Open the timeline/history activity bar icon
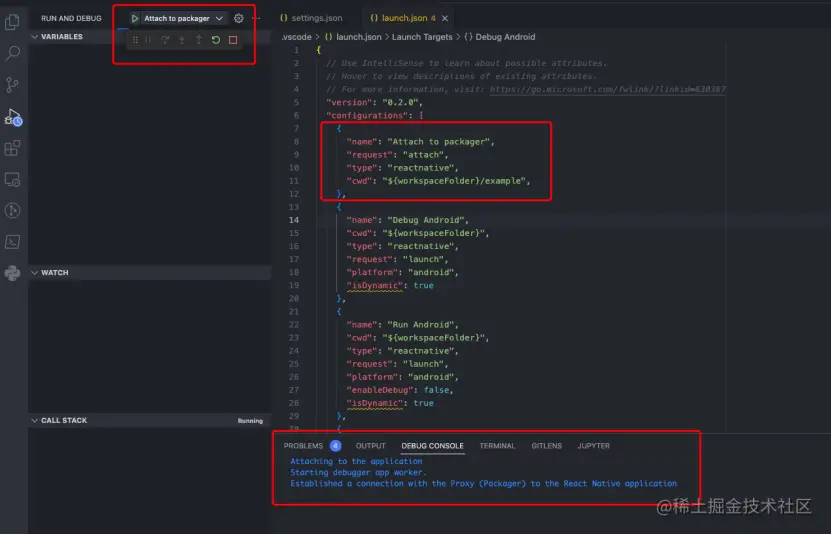Screen dimensions: 831x535 point(12,211)
